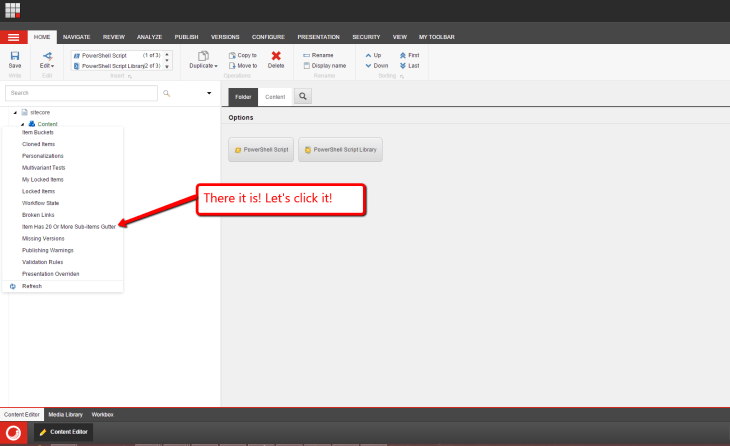Click the Rename icon in ribbon

tap(308, 55)
